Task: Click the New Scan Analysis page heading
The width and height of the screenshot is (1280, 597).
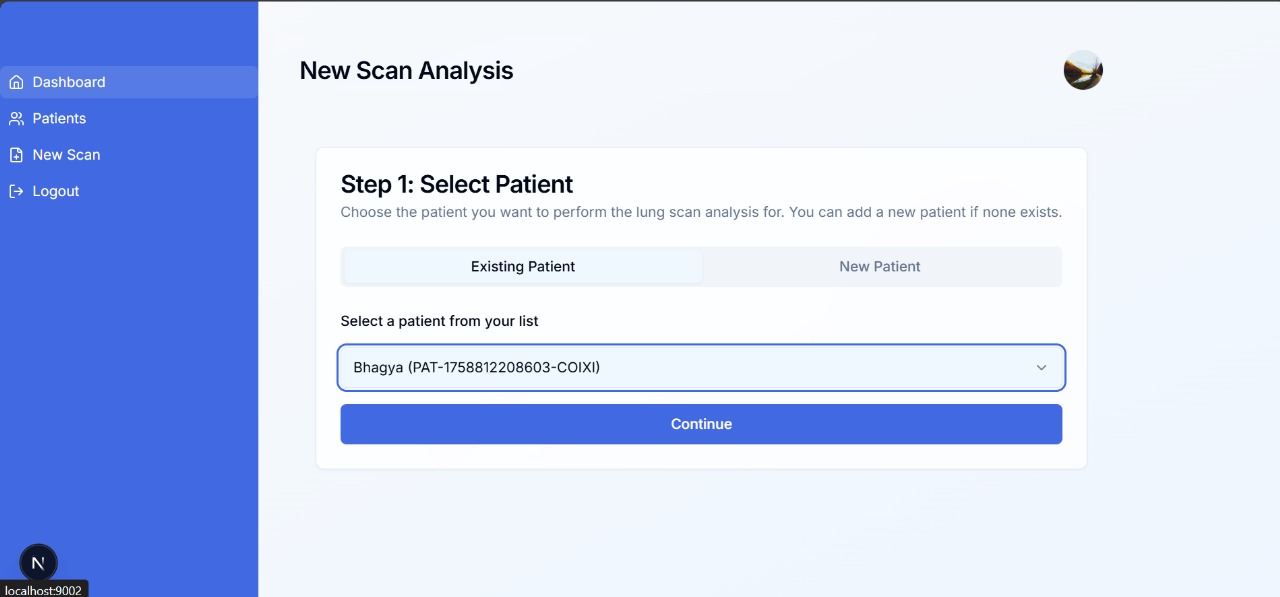Action: click(x=406, y=71)
